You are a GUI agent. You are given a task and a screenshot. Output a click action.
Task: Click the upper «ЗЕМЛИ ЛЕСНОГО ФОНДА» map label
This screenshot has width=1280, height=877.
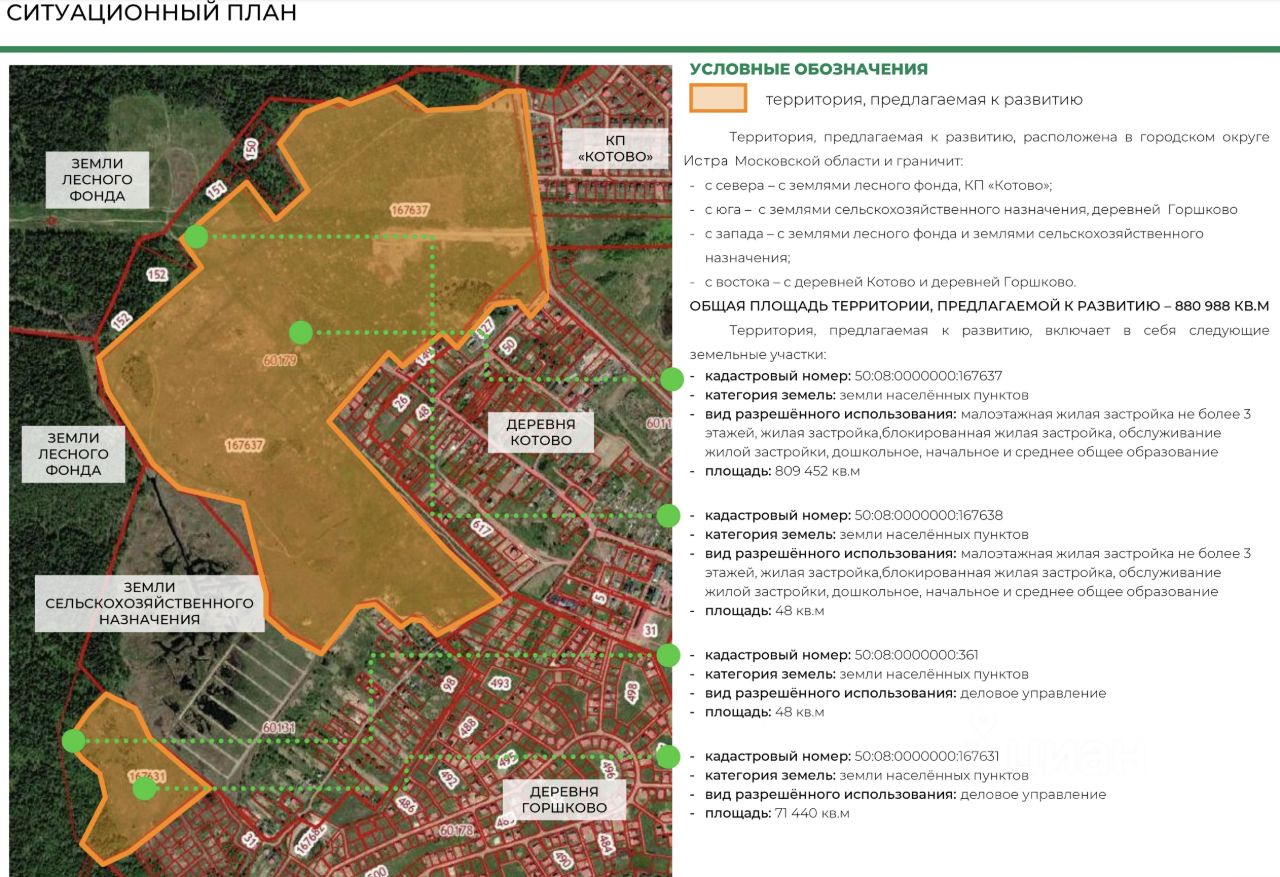click(98, 180)
